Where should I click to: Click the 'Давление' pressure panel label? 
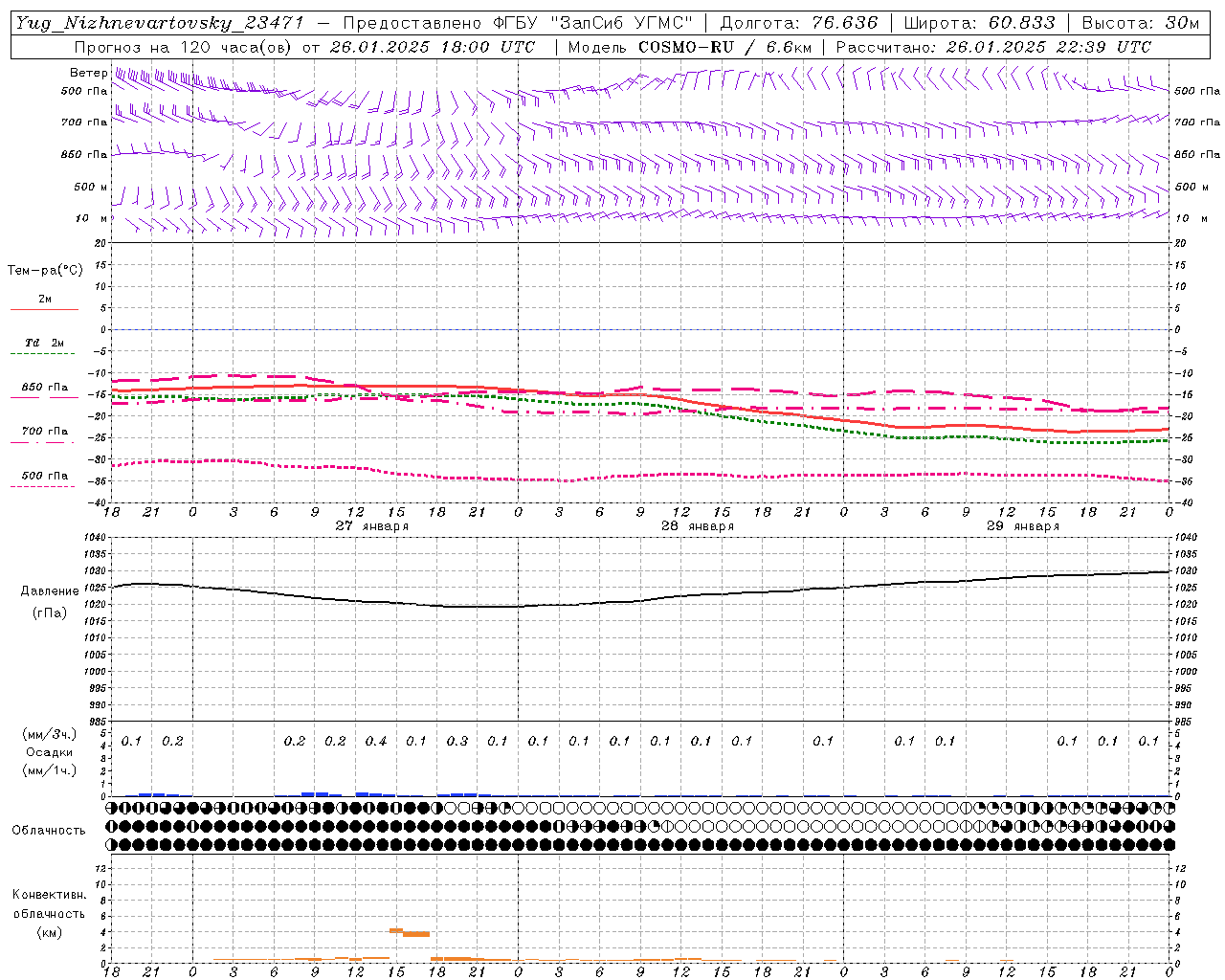[50, 591]
